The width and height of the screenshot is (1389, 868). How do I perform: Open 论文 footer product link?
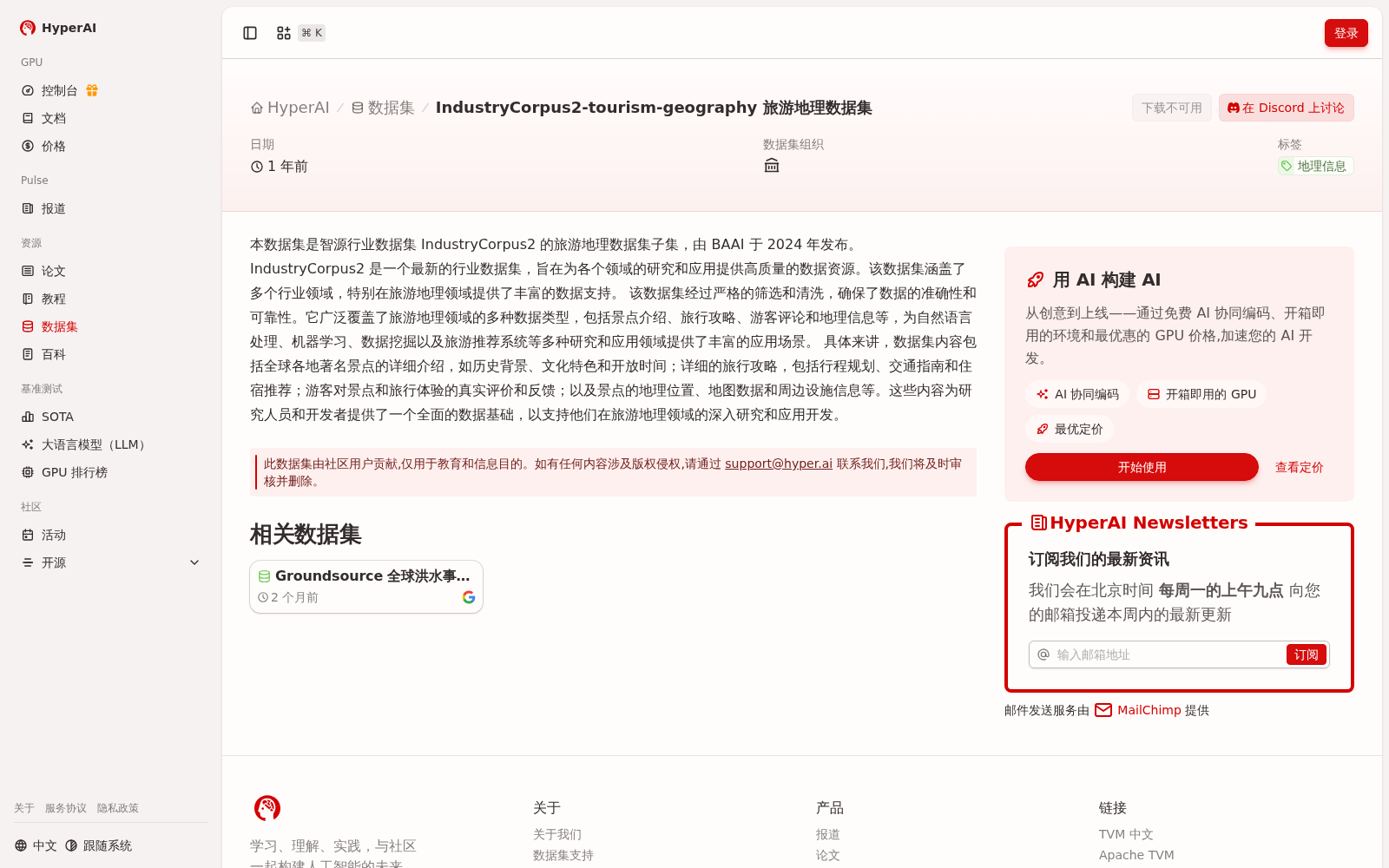pos(828,855)
